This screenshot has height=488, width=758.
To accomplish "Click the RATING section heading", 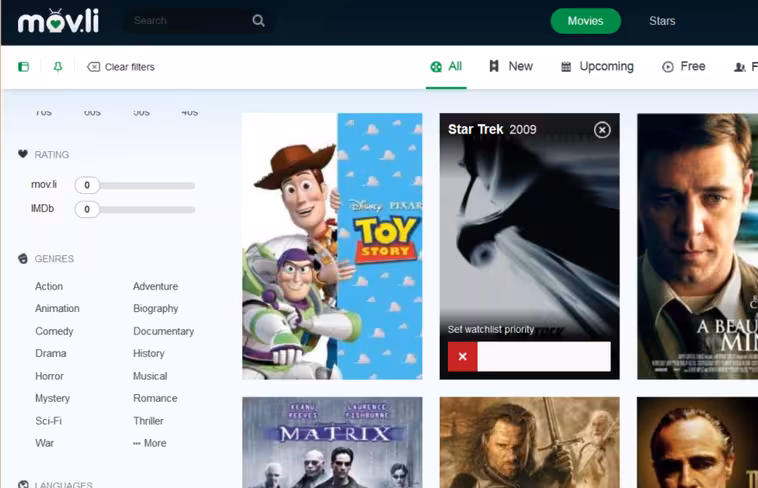I will [x=51, y=155].
